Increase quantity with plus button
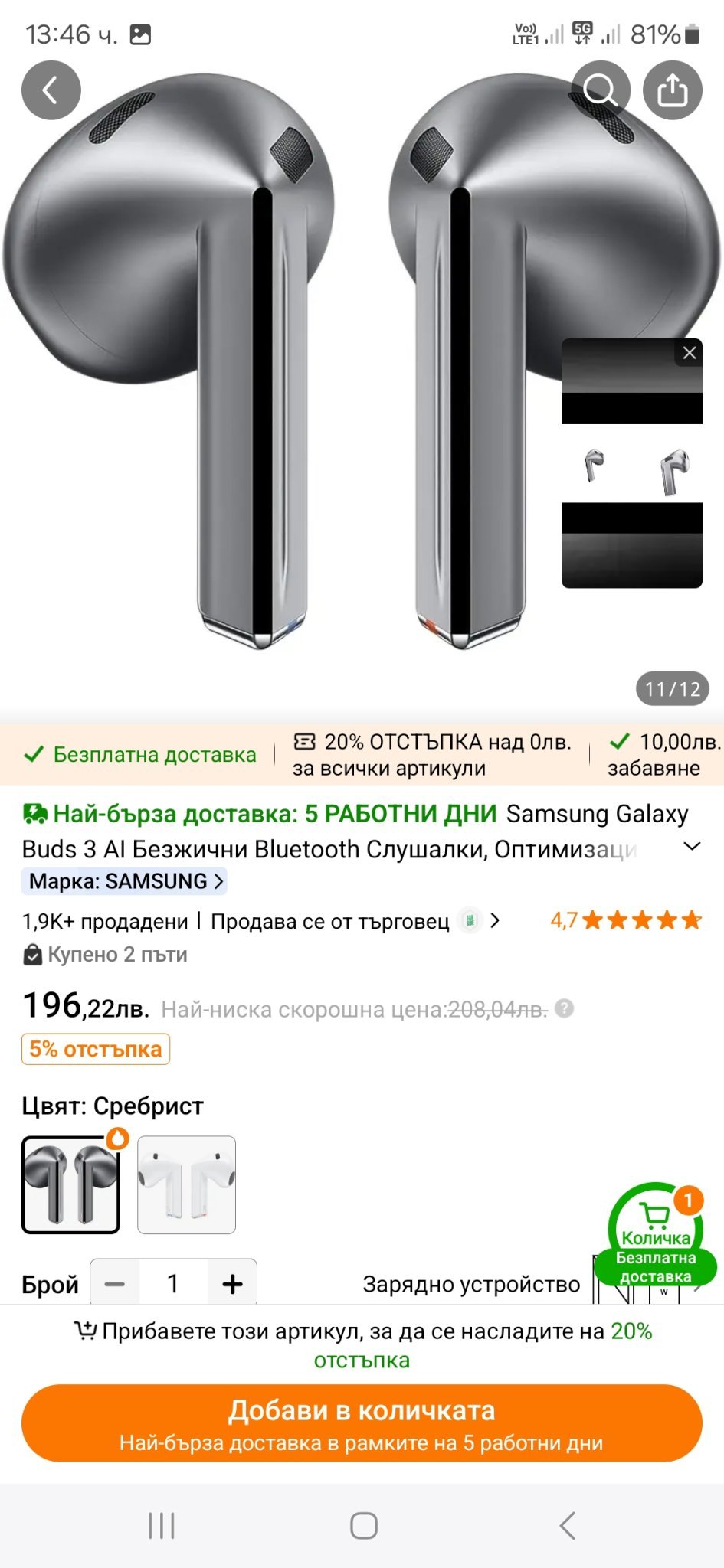The width and height of the screenshot is (724, 1568). [232, 1284]
